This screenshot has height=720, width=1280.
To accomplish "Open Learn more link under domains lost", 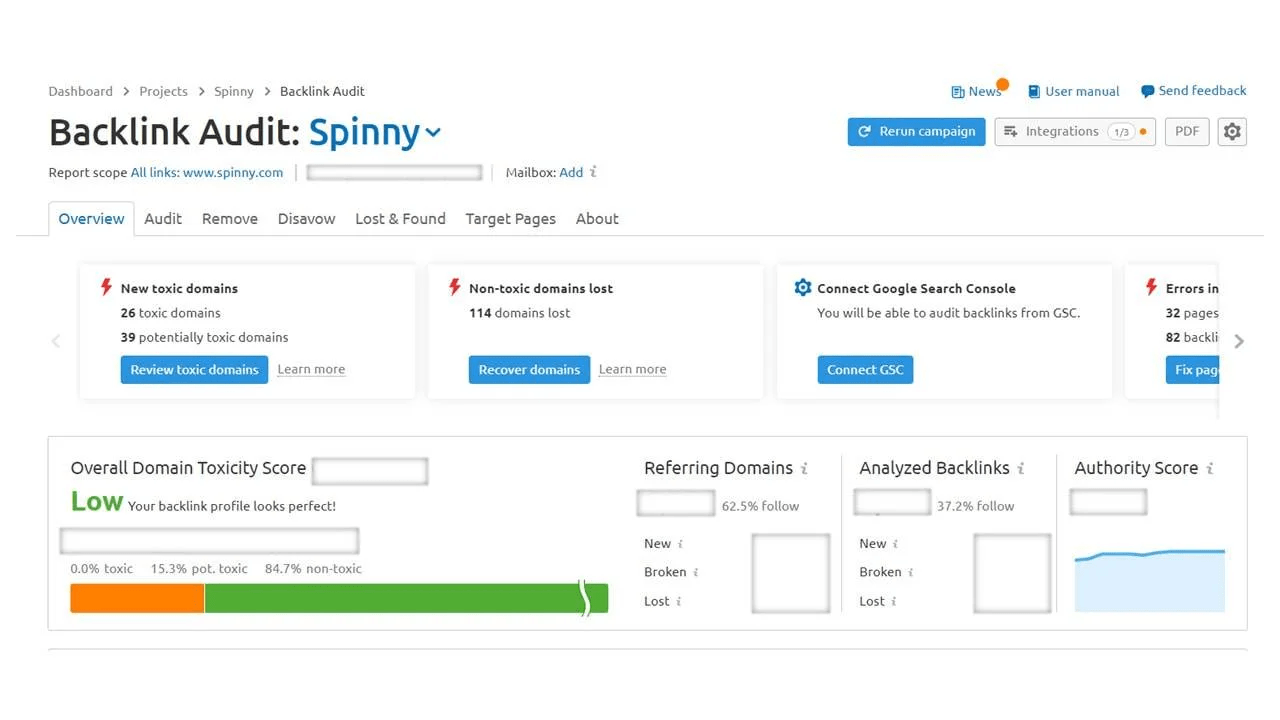I will point(632,370).
